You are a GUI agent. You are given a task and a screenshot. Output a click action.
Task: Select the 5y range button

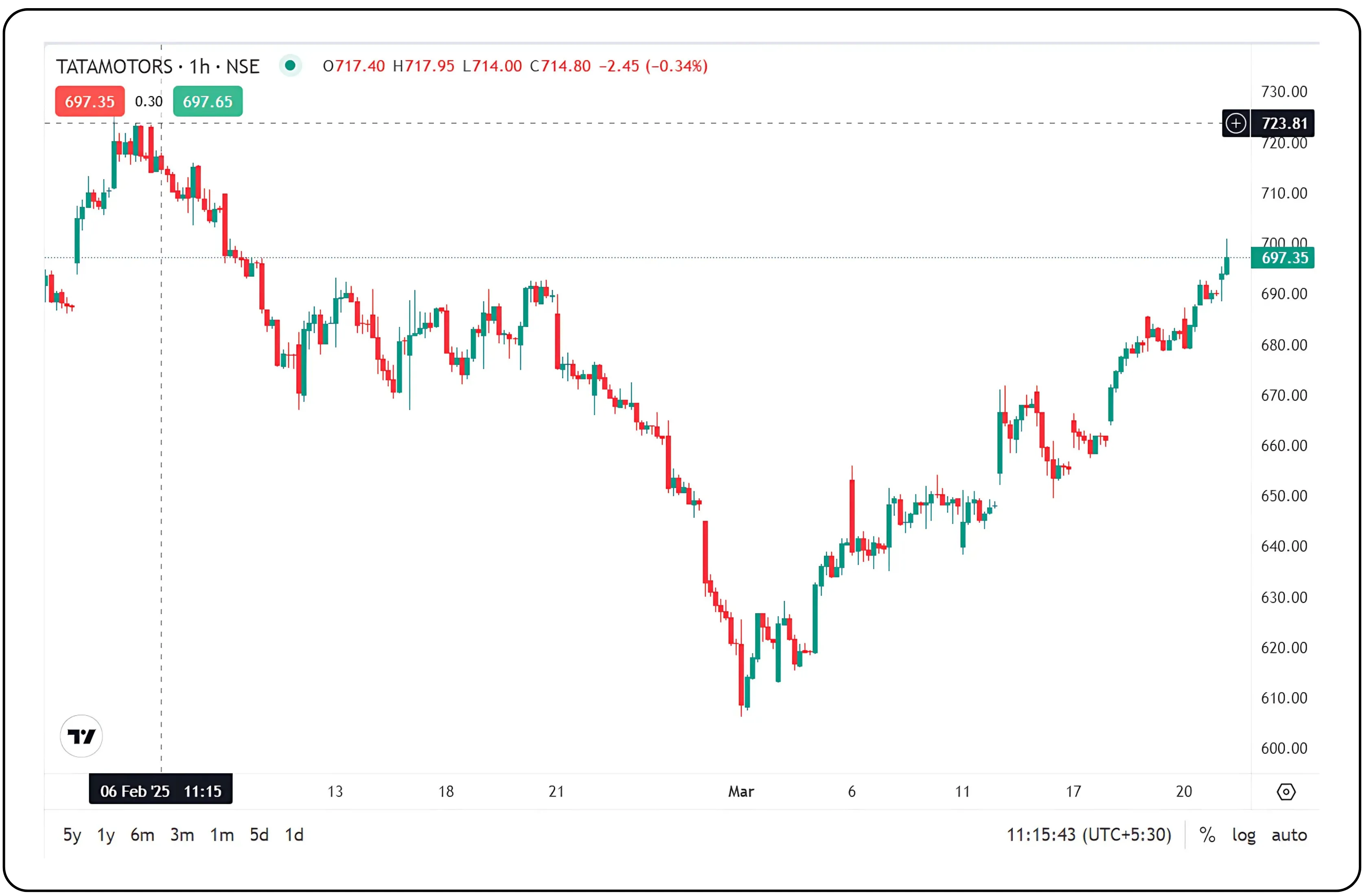click(72, 835)
